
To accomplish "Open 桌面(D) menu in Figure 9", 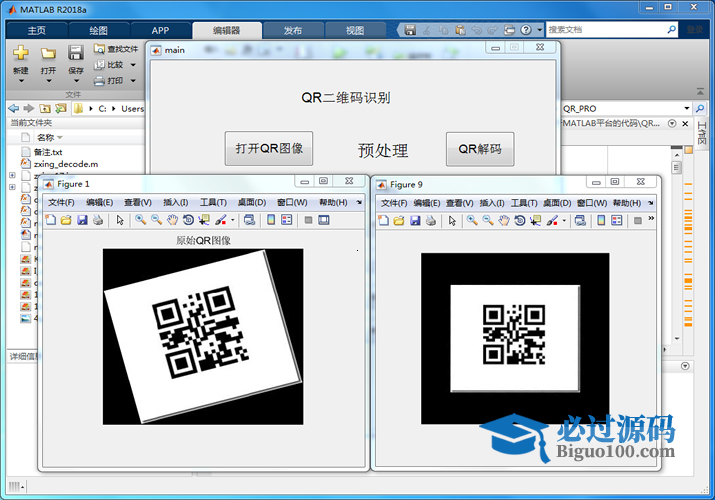I will (557, 203).
